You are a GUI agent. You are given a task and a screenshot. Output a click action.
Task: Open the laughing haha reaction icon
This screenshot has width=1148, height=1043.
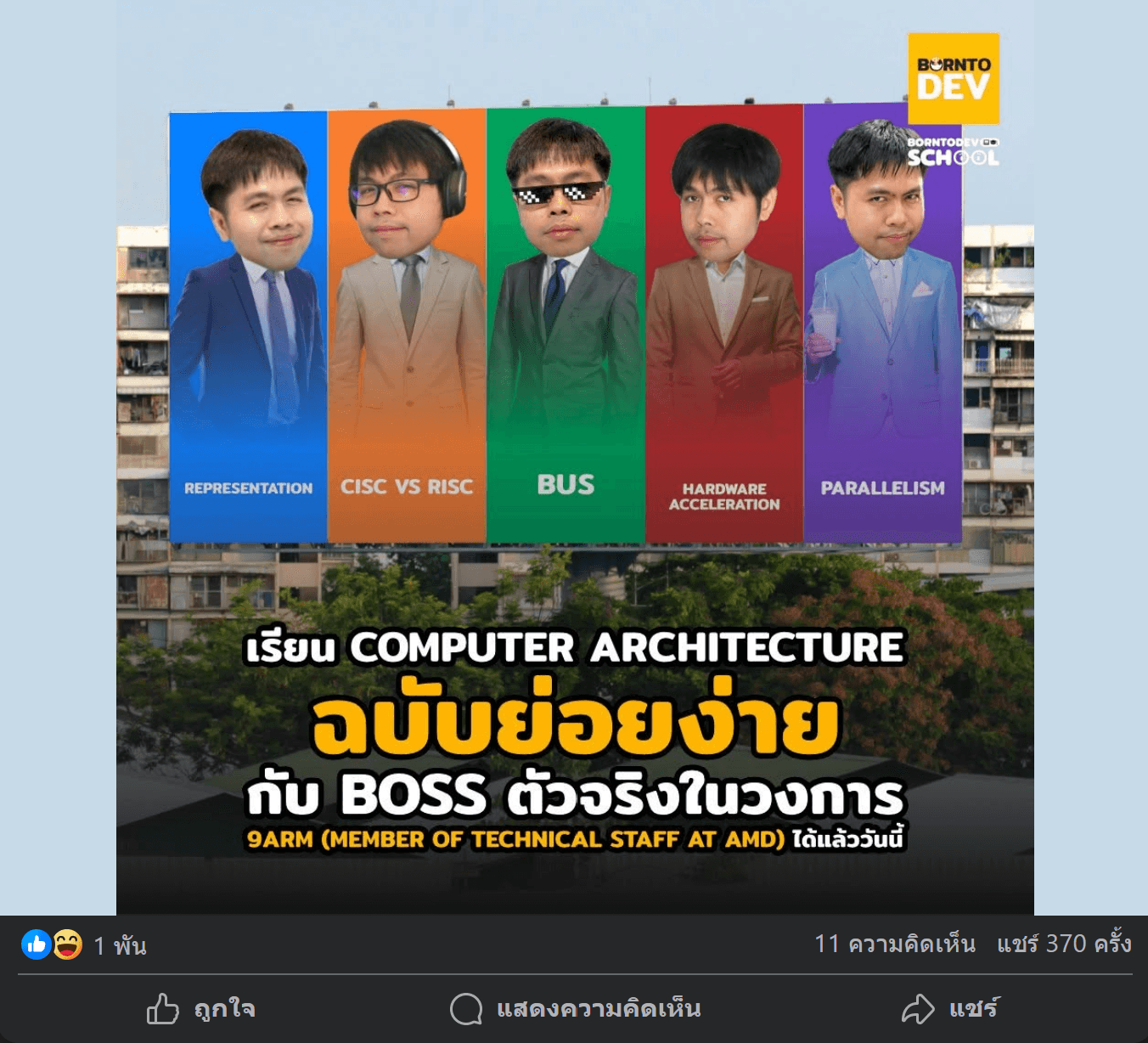coord(68,944)
